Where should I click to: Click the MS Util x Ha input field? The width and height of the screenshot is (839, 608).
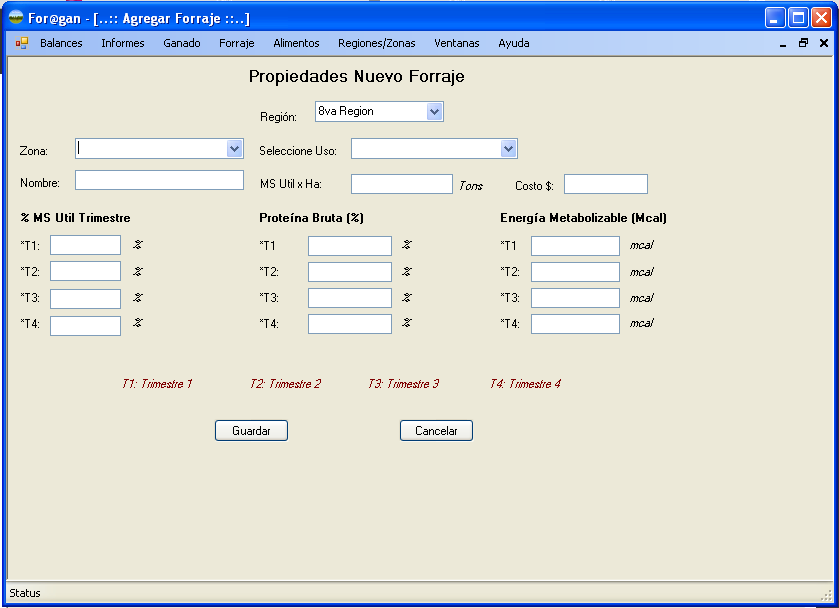tap(401, 184)
